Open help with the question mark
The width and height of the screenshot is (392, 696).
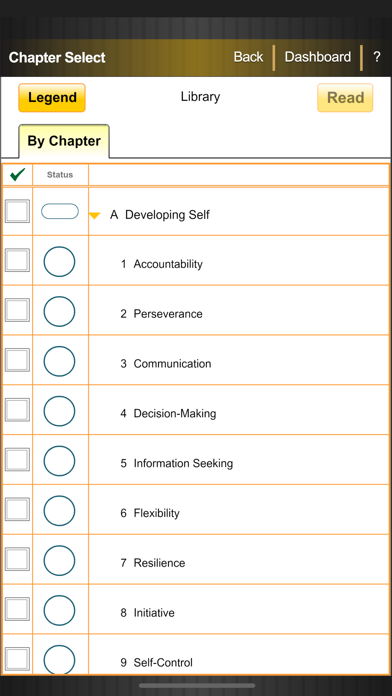click(x=376, y=57)
